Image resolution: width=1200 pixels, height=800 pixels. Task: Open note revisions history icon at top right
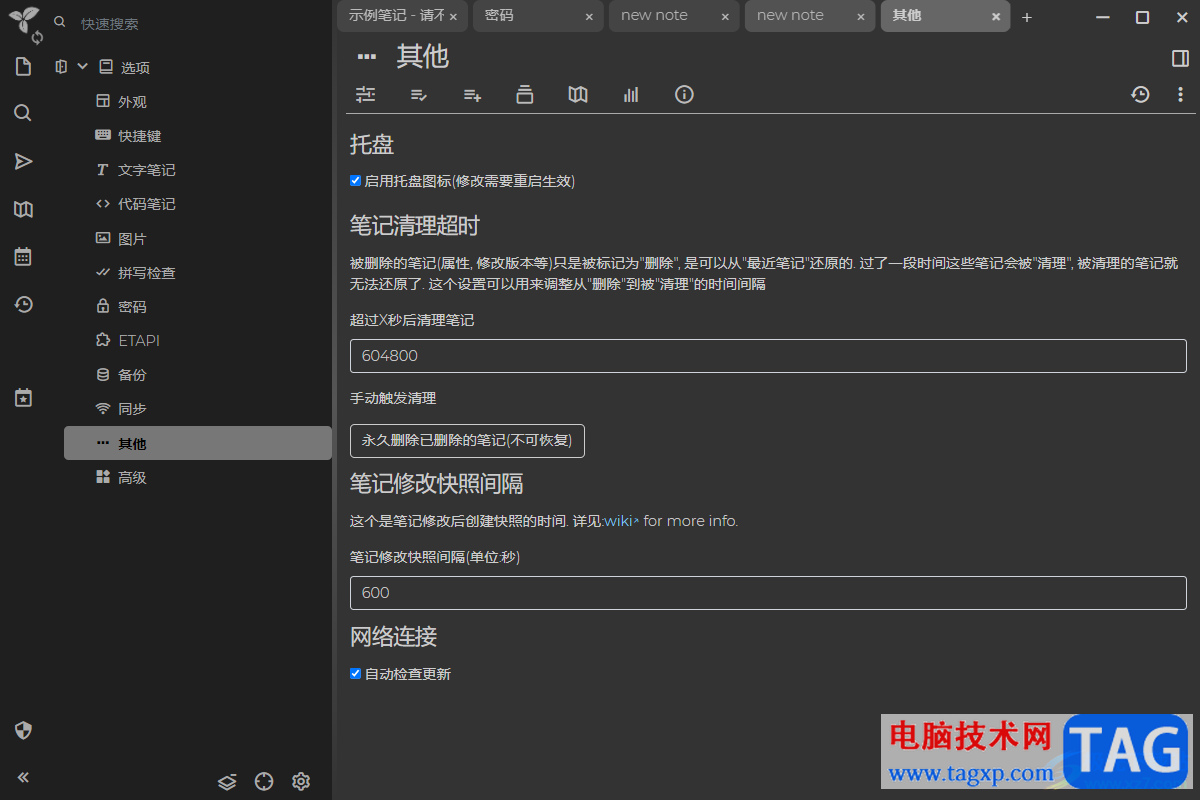pyautogui.click(x=1140, y=94)
